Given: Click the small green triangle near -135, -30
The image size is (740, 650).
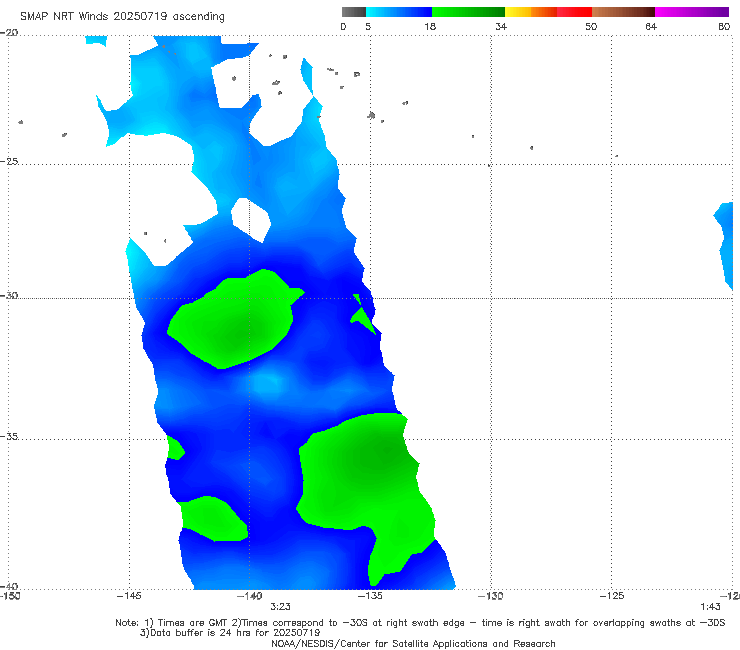Looking at the screenshot, I should (362, 315).
